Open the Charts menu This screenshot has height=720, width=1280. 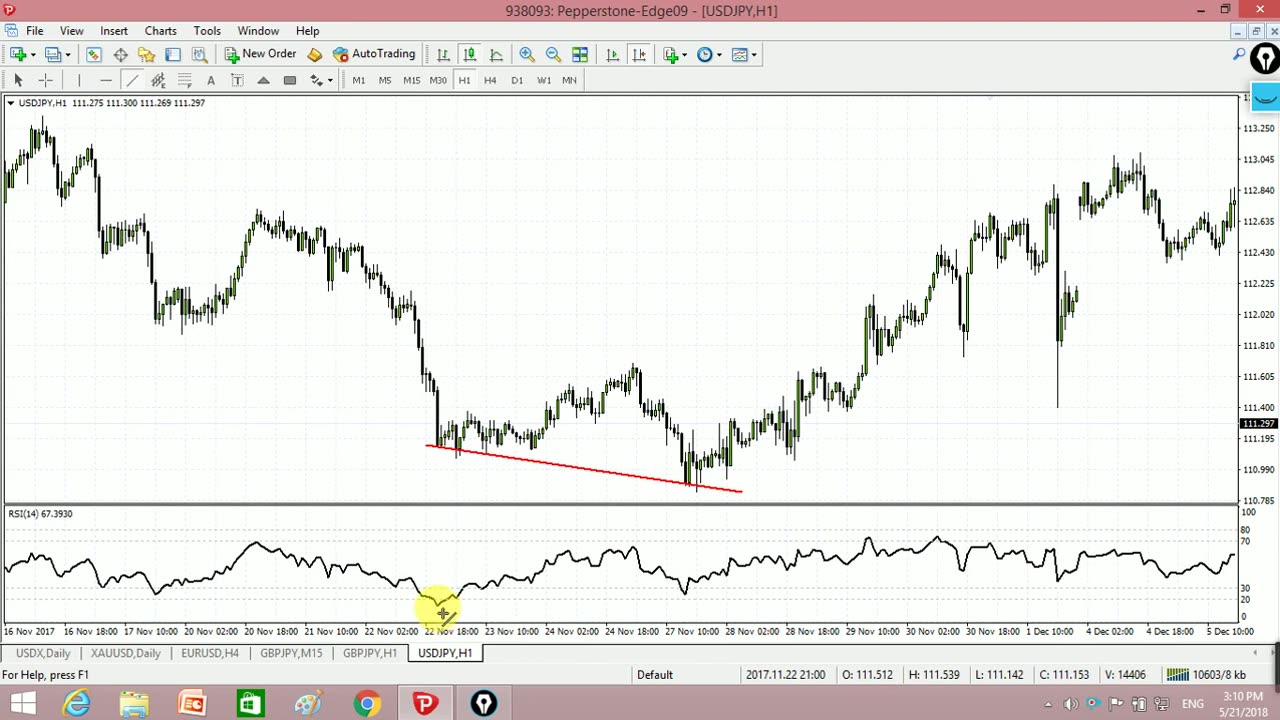(160, 31)
